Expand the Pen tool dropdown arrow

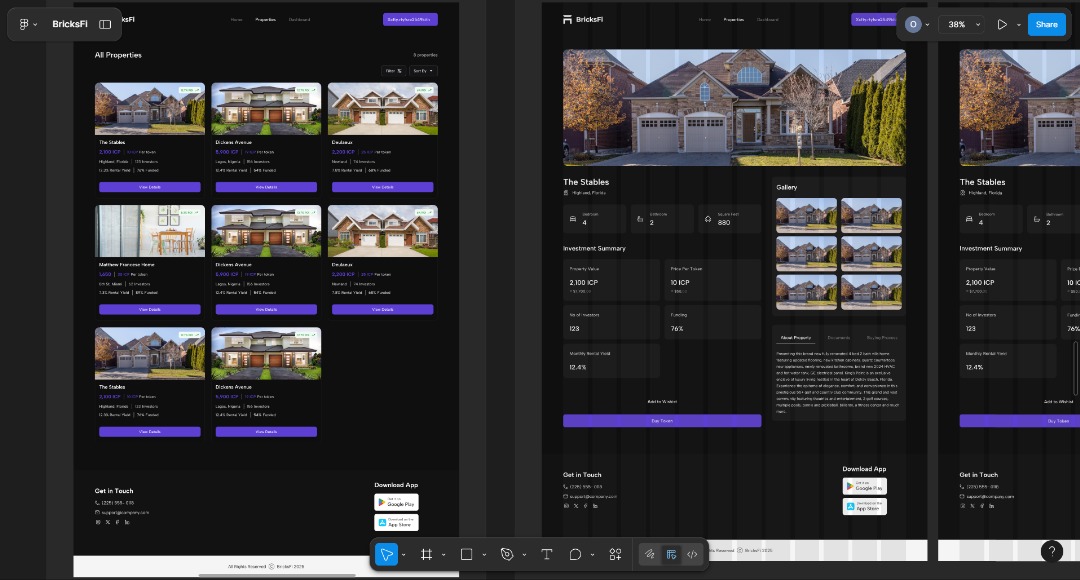tap(524, 555)
